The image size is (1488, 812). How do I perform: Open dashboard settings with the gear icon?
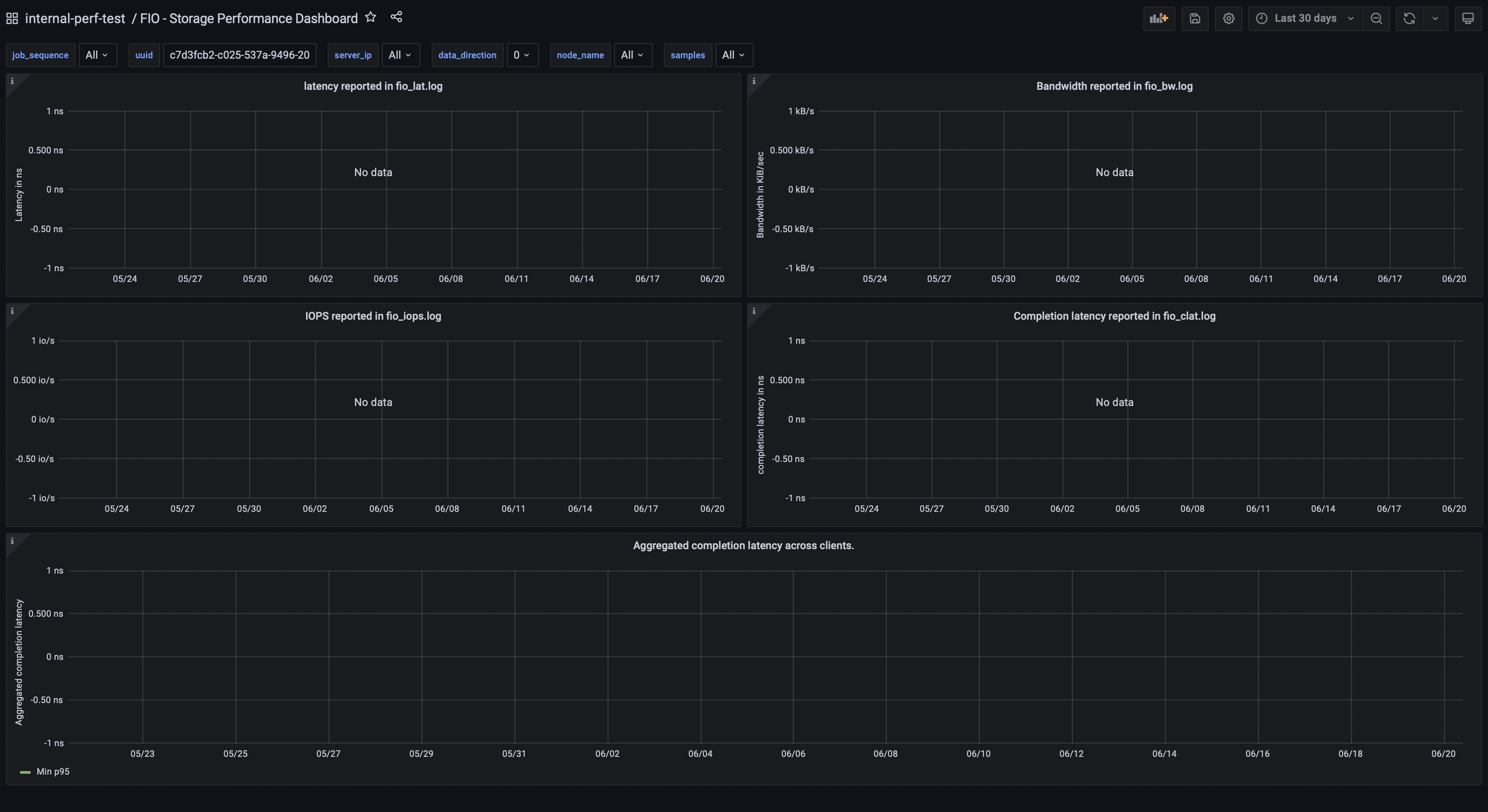(x=1229, y=19)
